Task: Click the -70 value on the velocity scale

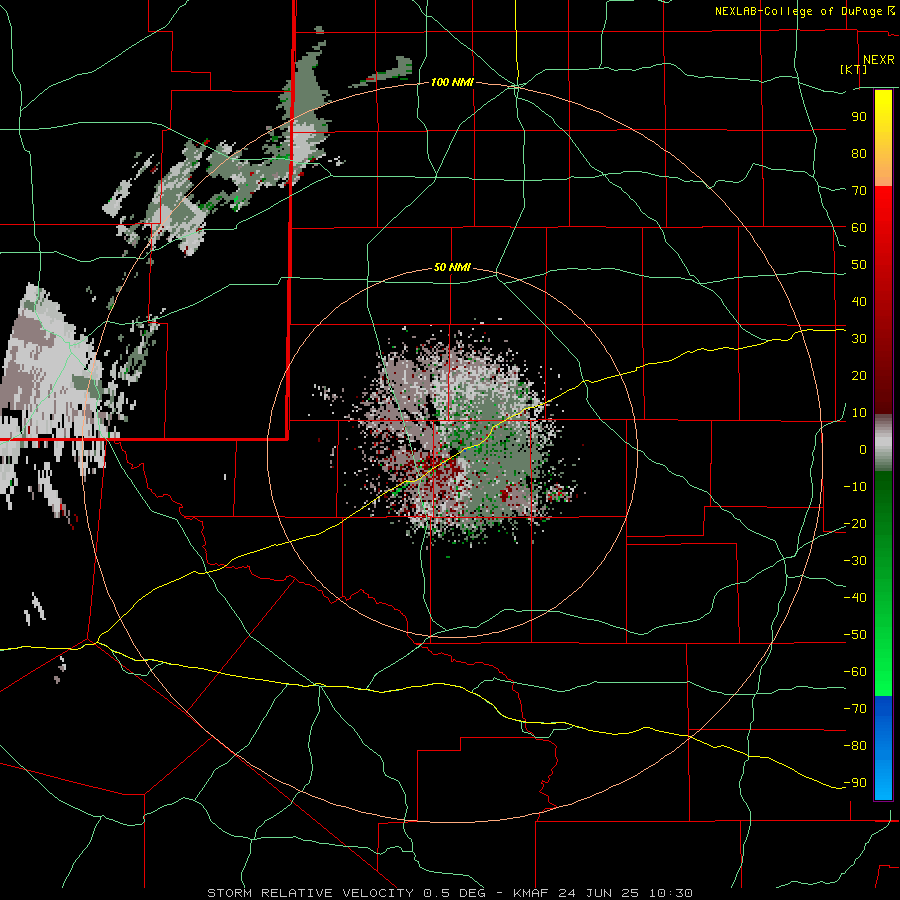Action: click(x=855, y=709)
